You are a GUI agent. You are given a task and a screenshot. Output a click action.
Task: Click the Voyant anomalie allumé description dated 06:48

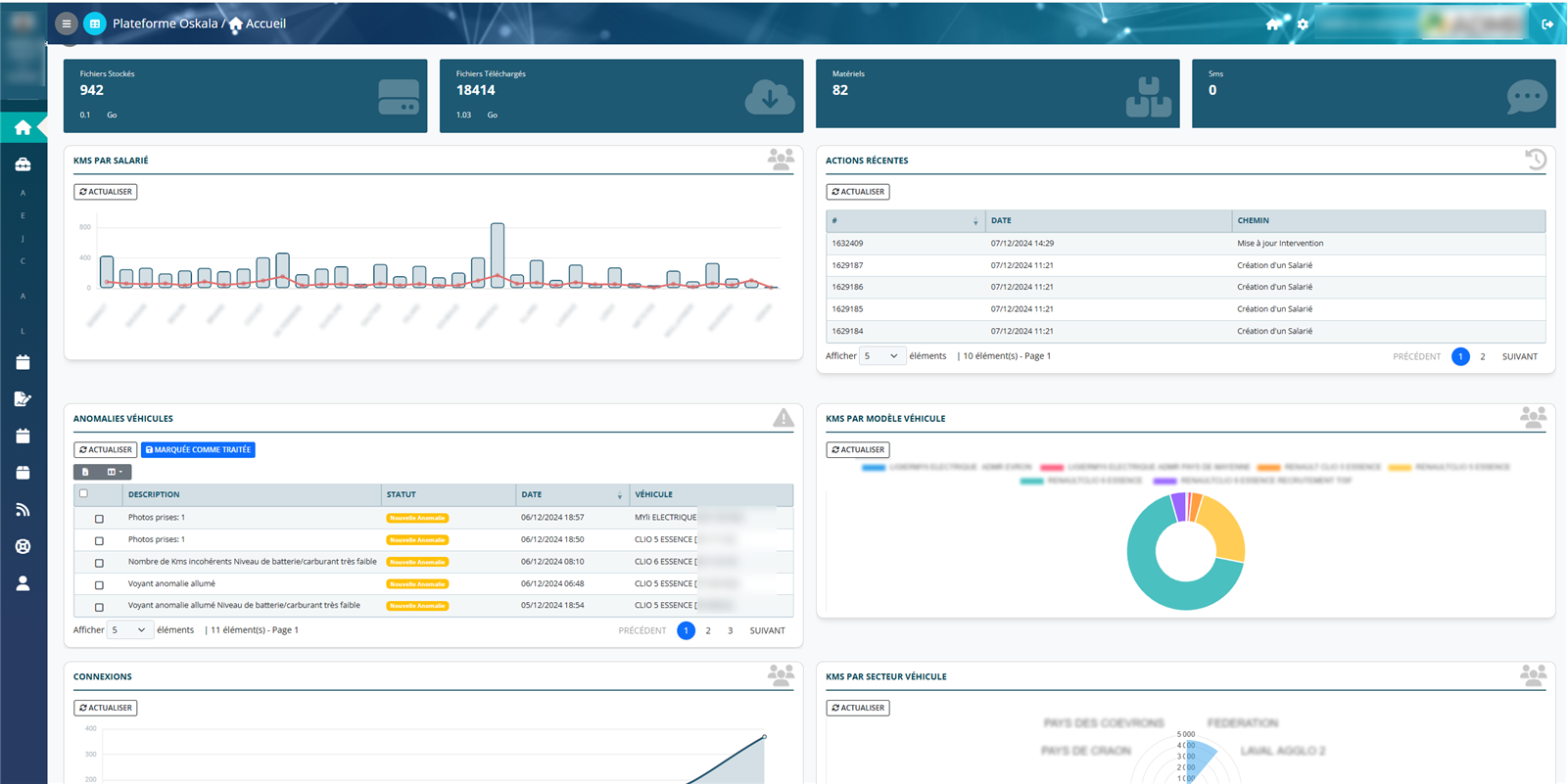[x=171, y=584]
